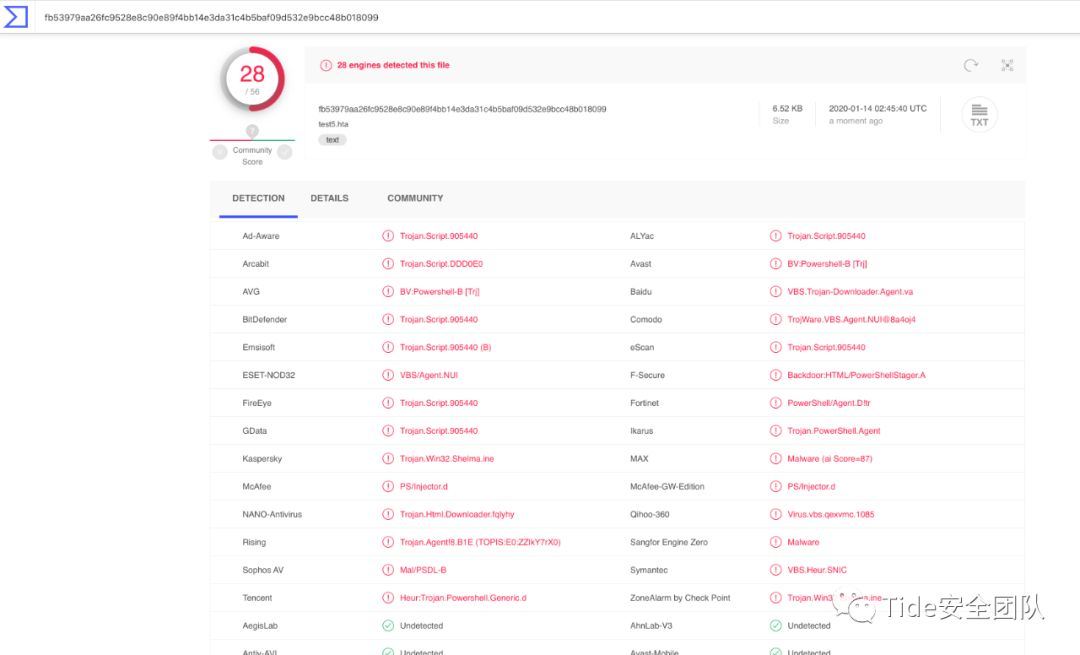Viewport: 1080px width, 655px height.
Task: Click alert icon beside '28 engines detected'
Action: pos(326,65)
